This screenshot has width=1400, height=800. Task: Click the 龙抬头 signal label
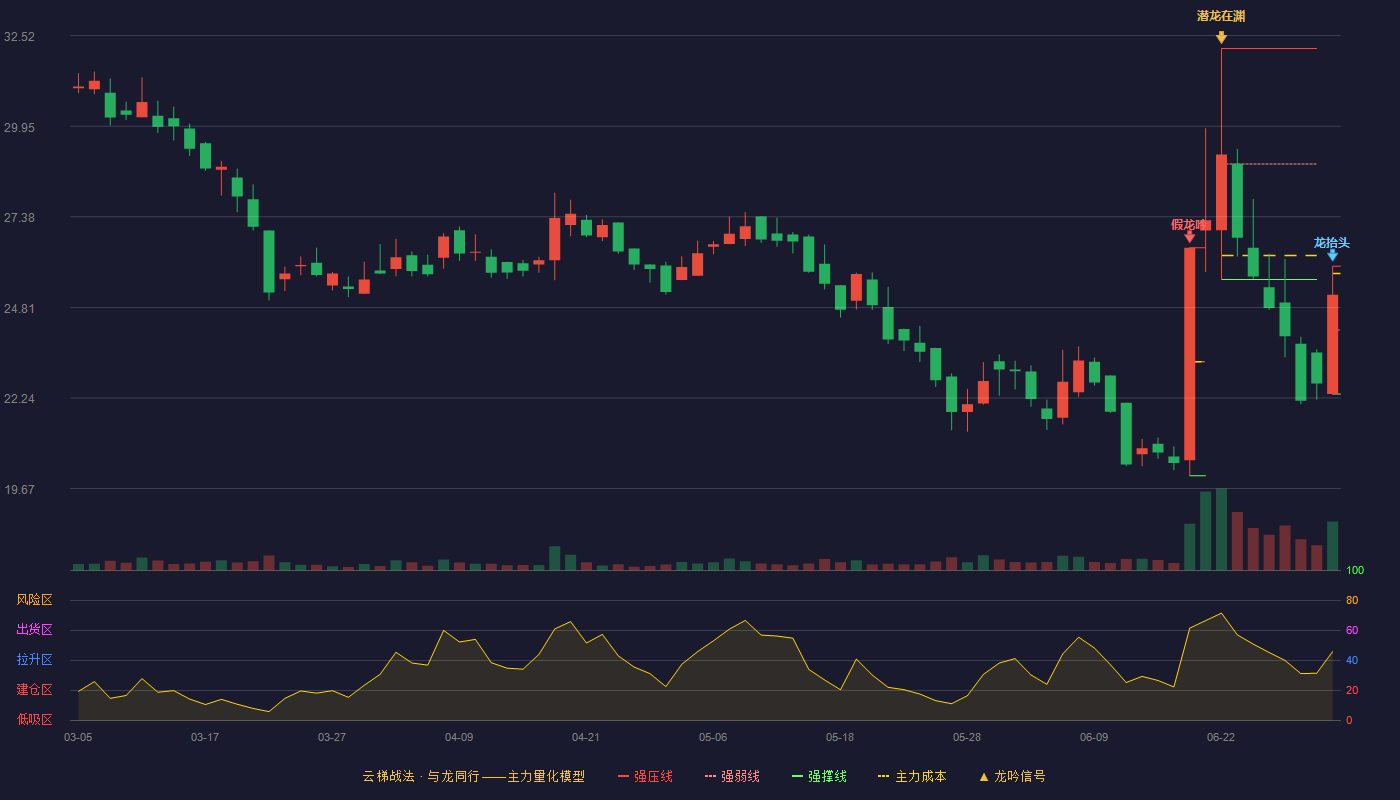pyautogui.click(x=1332, y=243)
